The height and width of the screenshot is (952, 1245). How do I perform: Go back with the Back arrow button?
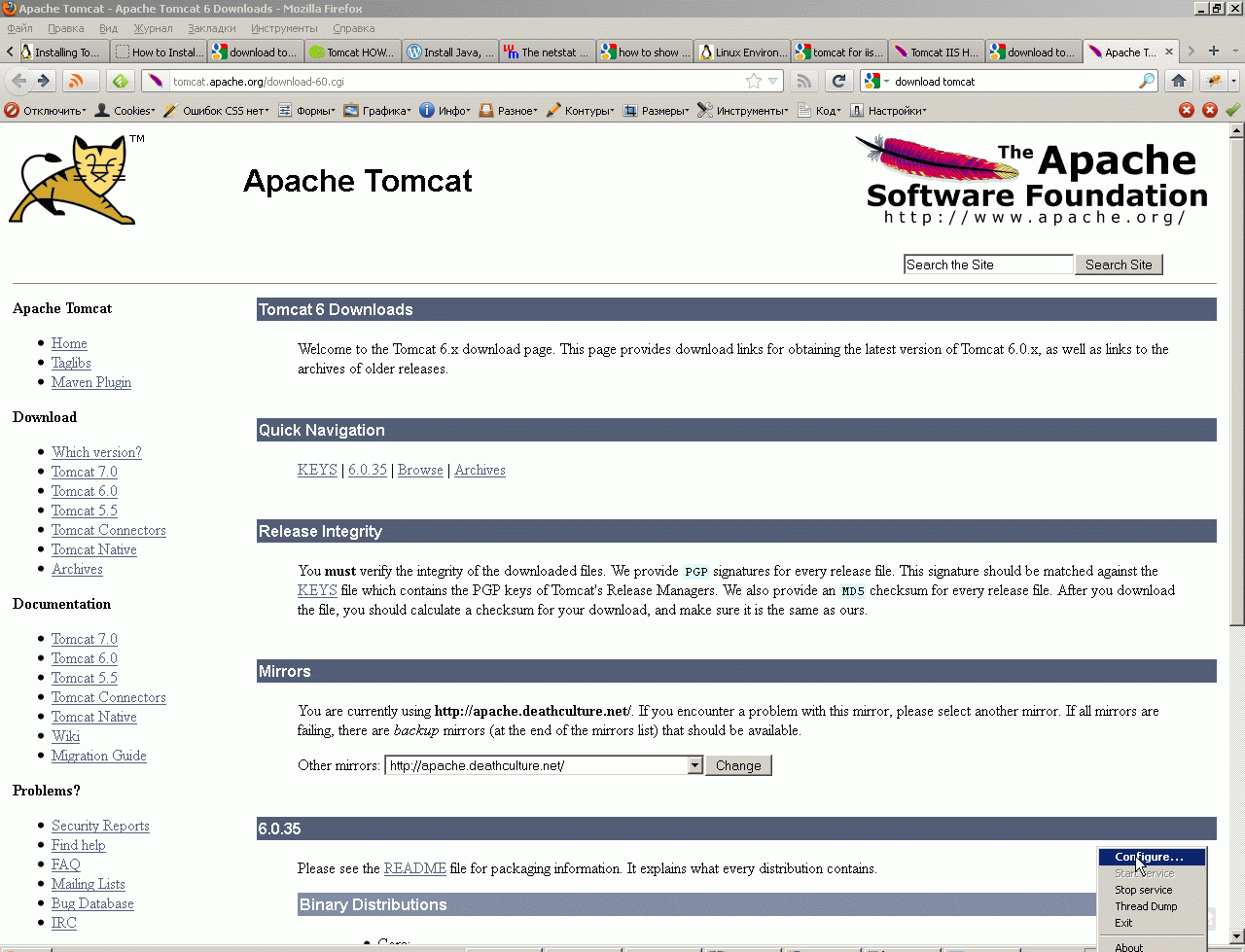19,81
